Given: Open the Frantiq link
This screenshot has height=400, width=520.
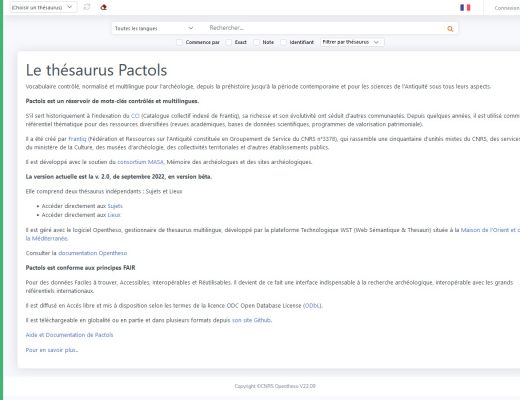Looking at the screenshot, I should click(x=77, y=139).
